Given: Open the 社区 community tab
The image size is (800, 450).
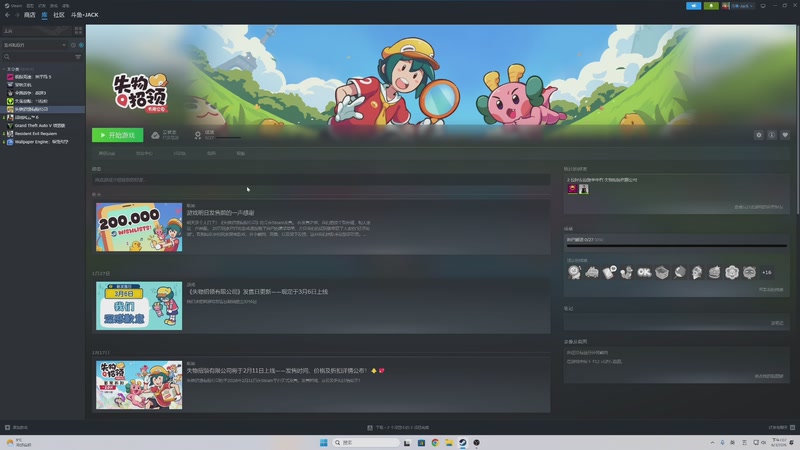Looking at the screenshot, I should click(x=59, y=15).
